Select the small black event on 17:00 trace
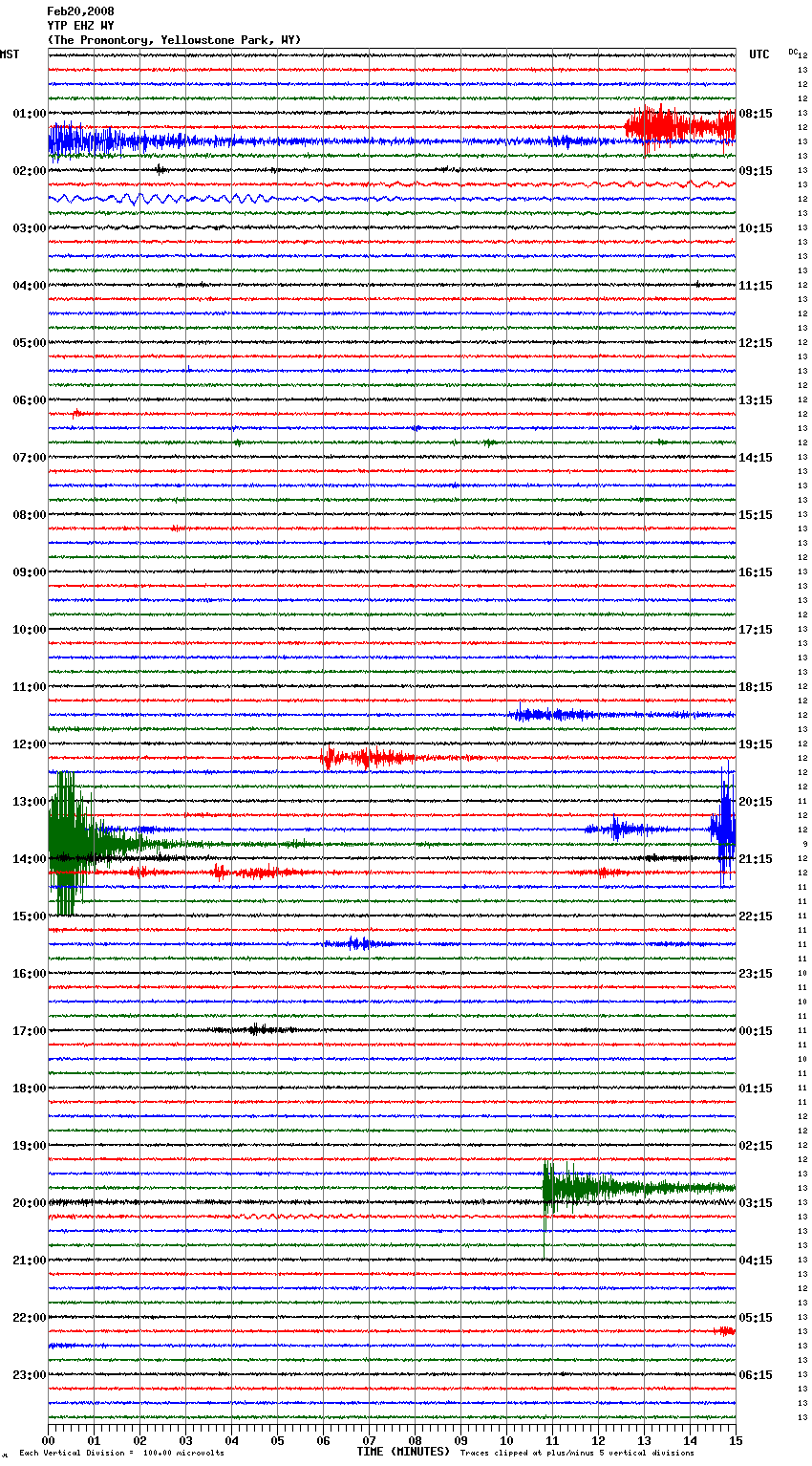The height and width of the screenshot is (1466, 812). [x=256, y=1029]
